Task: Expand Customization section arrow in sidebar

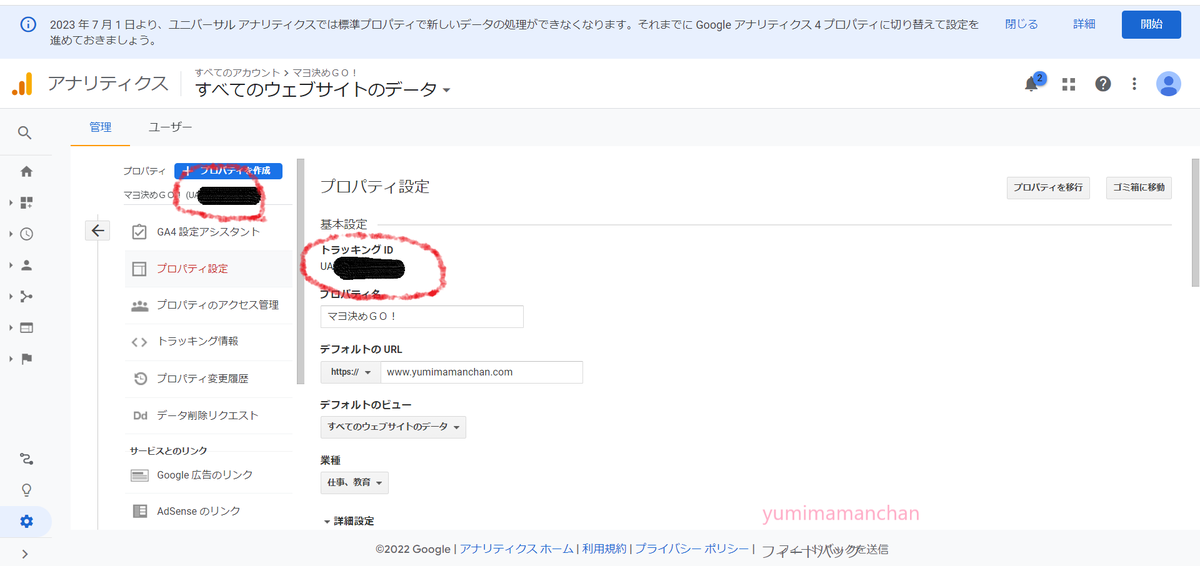Action: tap(11, 203)
